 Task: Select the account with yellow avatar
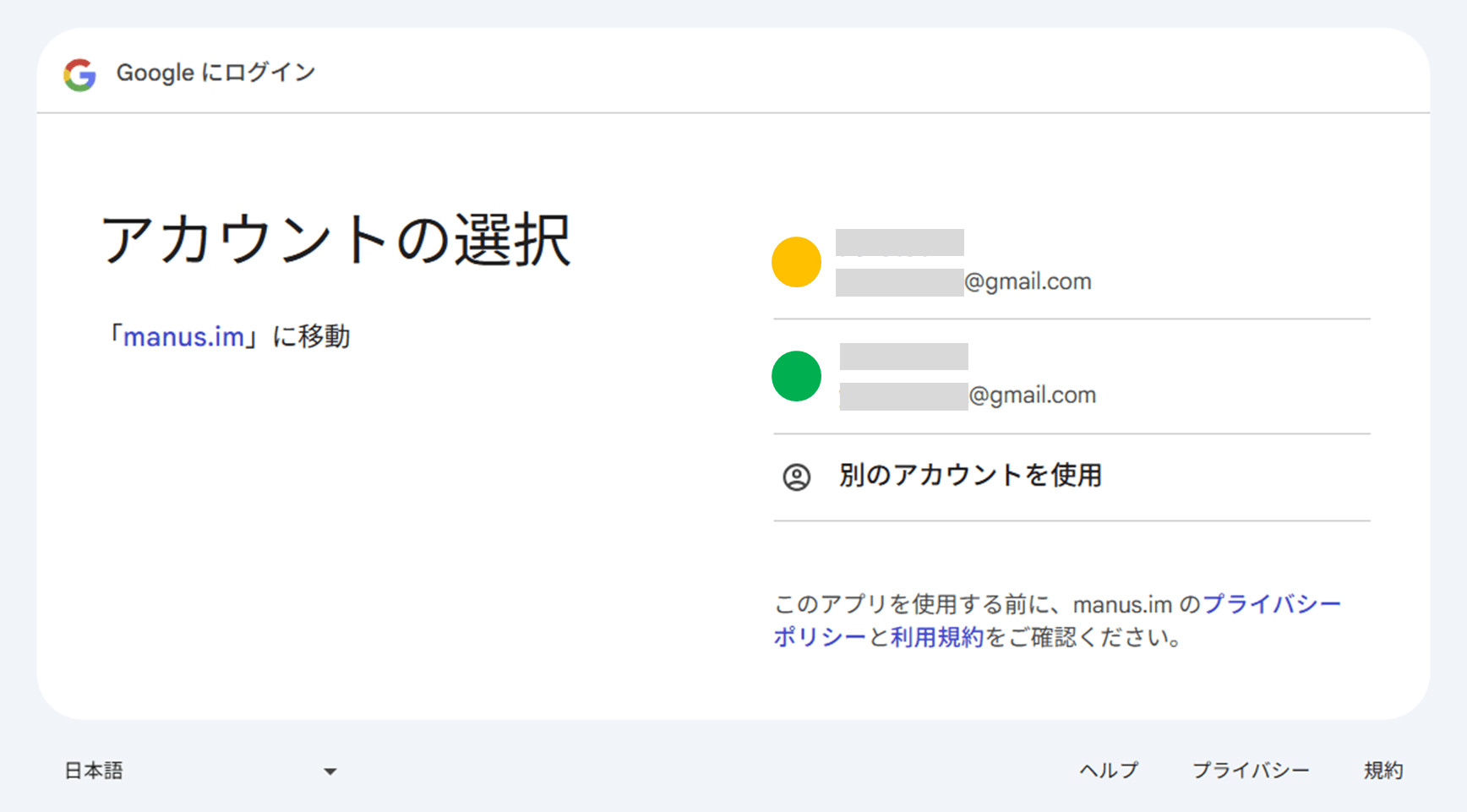click(1072, 262)
